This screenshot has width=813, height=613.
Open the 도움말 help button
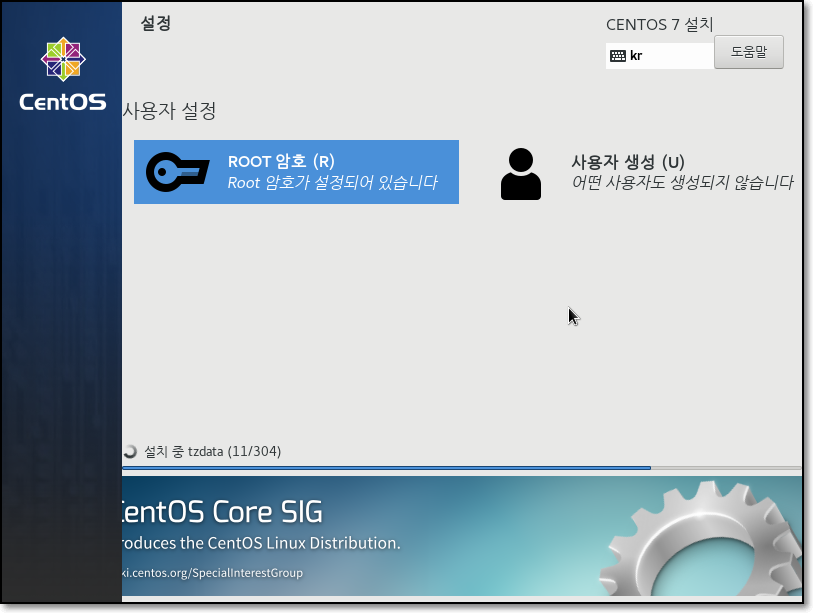(x=749, y=52)
